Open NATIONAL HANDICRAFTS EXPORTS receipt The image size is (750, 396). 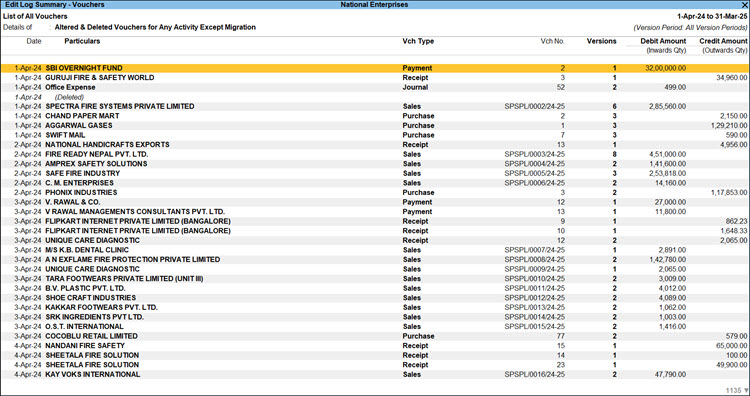pyautogui.click(x=375, y=145)
